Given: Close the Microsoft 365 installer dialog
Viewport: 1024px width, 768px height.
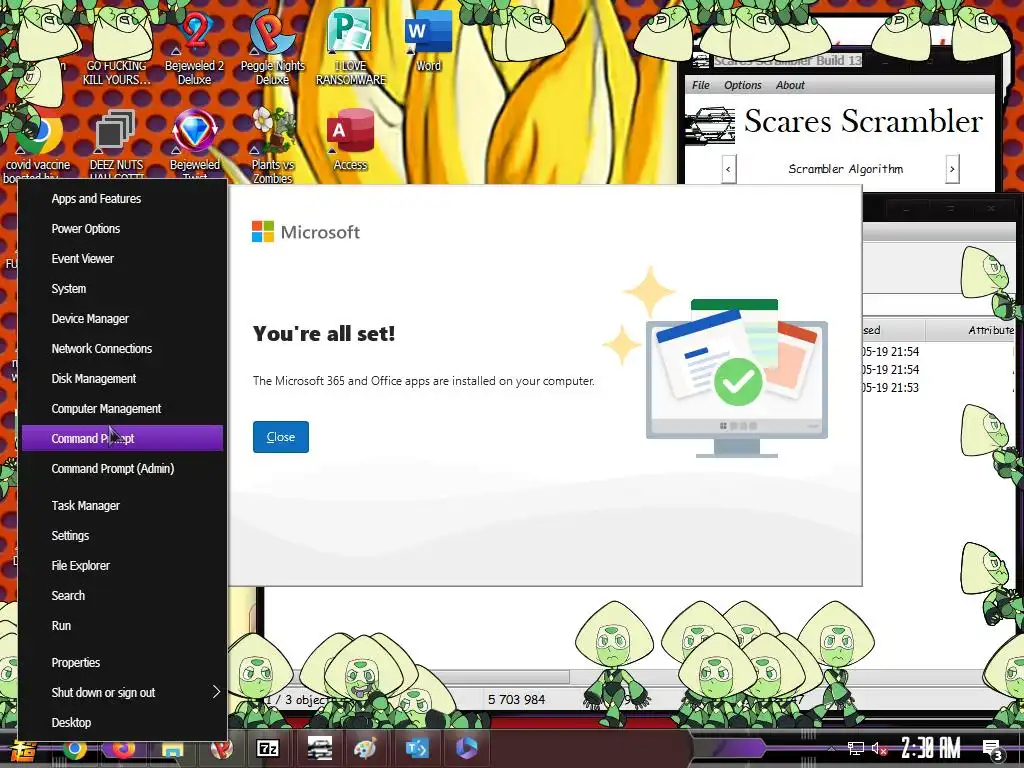Looking at the screenshot, I should pyautogui.click(x=281, y=437).
